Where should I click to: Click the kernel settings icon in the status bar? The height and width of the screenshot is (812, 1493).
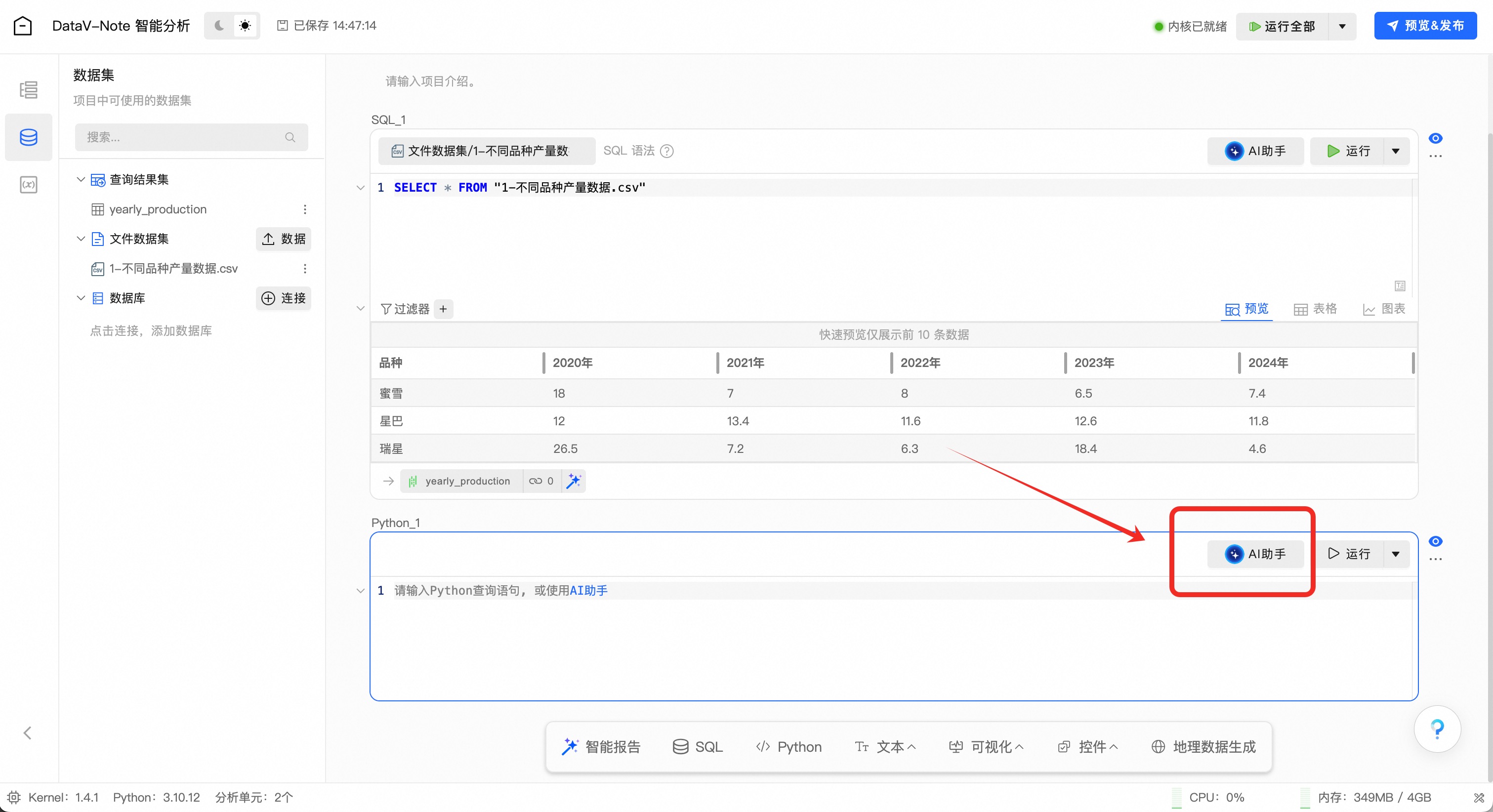[14, 798]
